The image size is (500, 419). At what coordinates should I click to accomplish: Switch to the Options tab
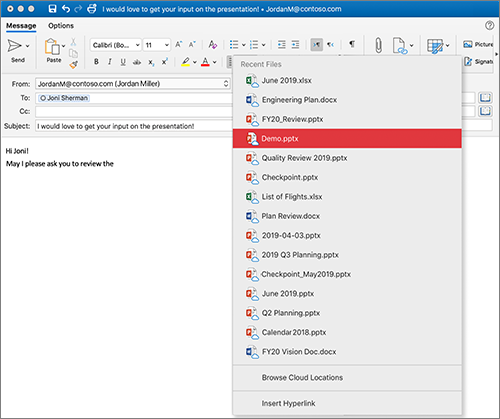tap(61, 26)
